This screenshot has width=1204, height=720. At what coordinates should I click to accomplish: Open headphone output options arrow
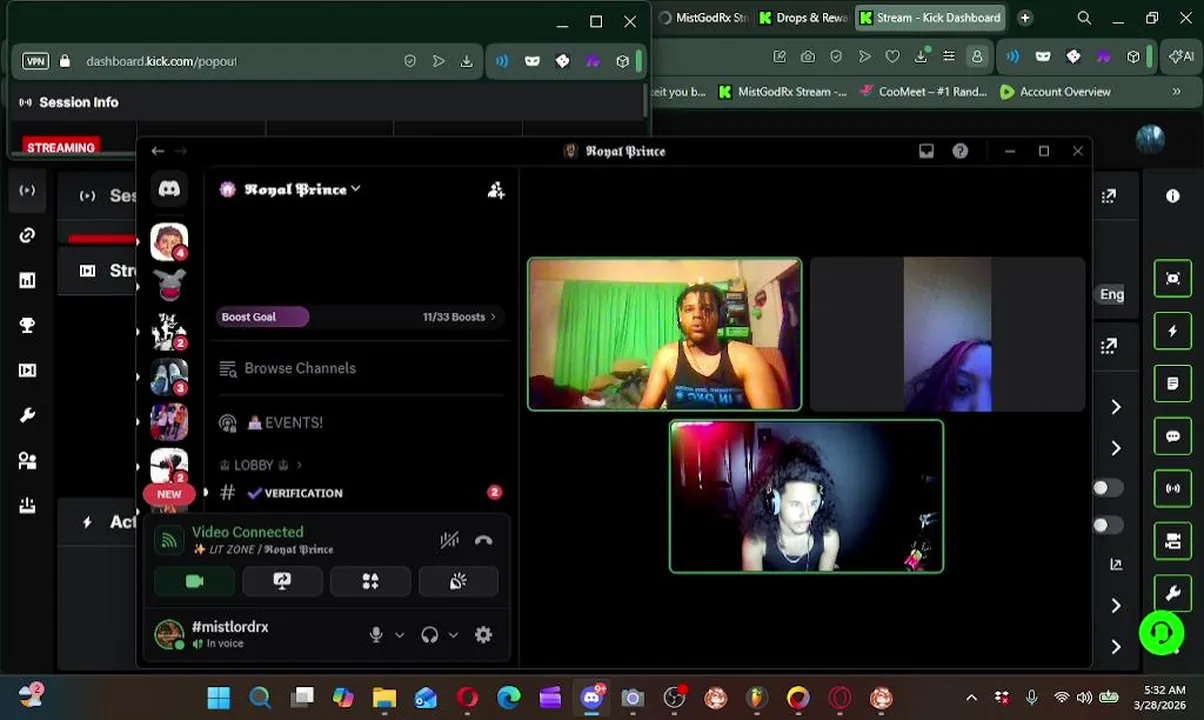(453, 635)
